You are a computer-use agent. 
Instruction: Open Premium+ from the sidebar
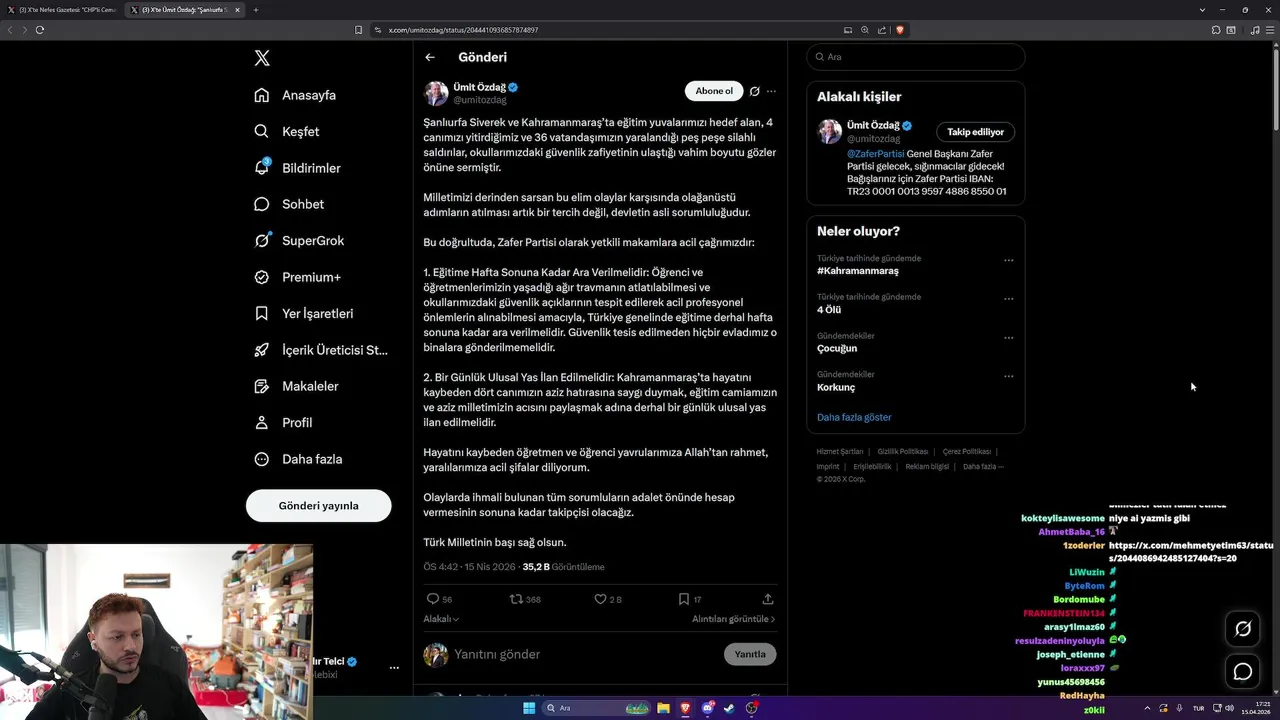point(297,277)
